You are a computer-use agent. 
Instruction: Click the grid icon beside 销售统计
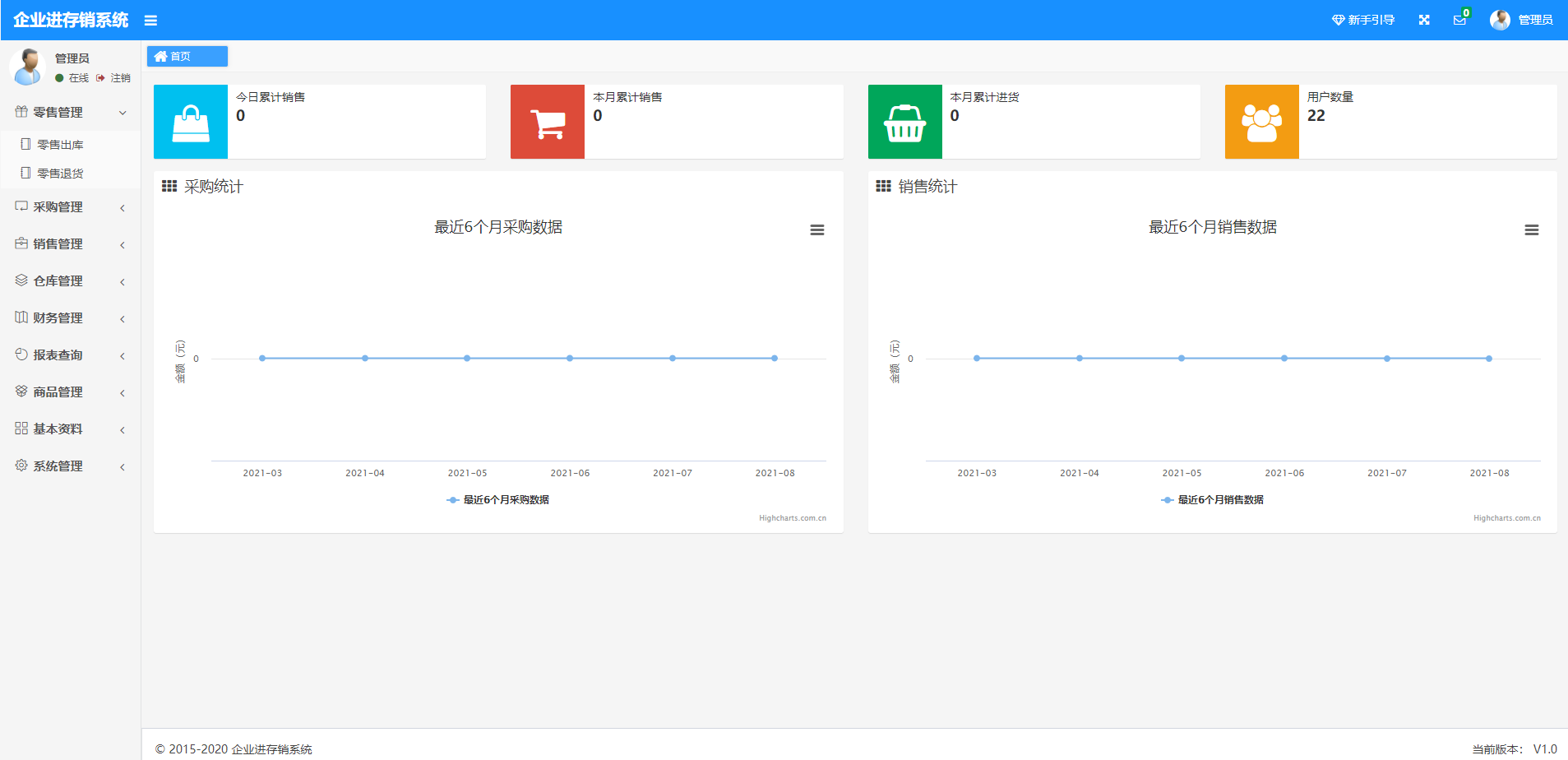click(884, 186)
